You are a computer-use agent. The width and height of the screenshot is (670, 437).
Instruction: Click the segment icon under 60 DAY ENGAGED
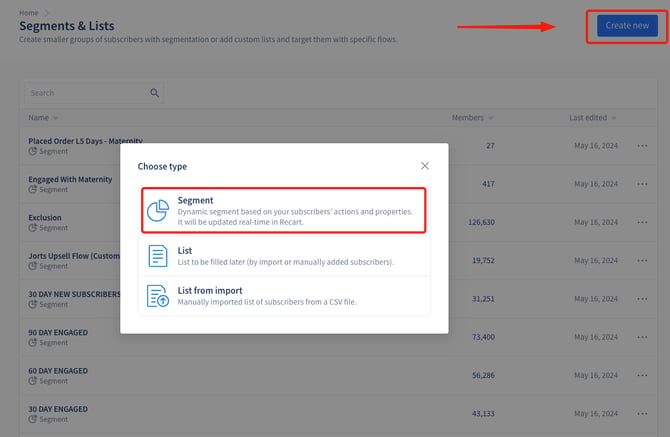click(32, 381)
